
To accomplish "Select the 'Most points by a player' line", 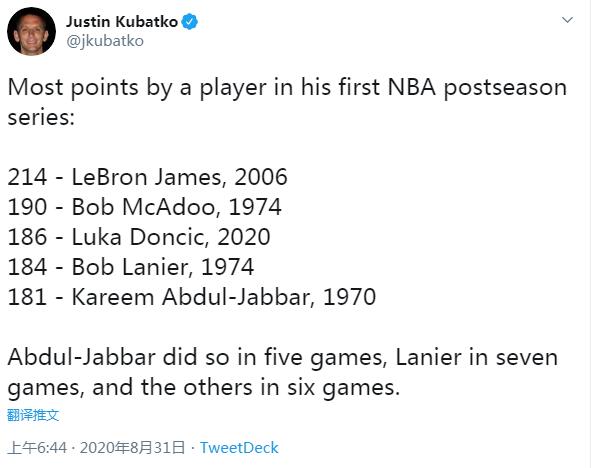I will [x=287, y=87].
